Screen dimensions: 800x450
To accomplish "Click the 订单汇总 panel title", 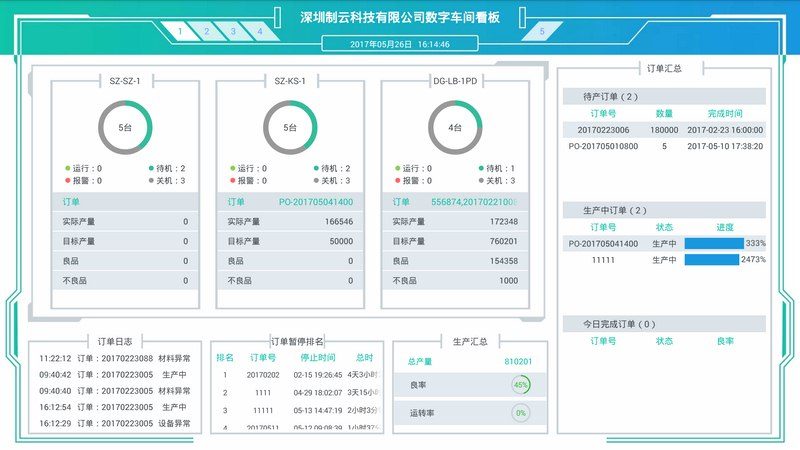I will 664,68.
